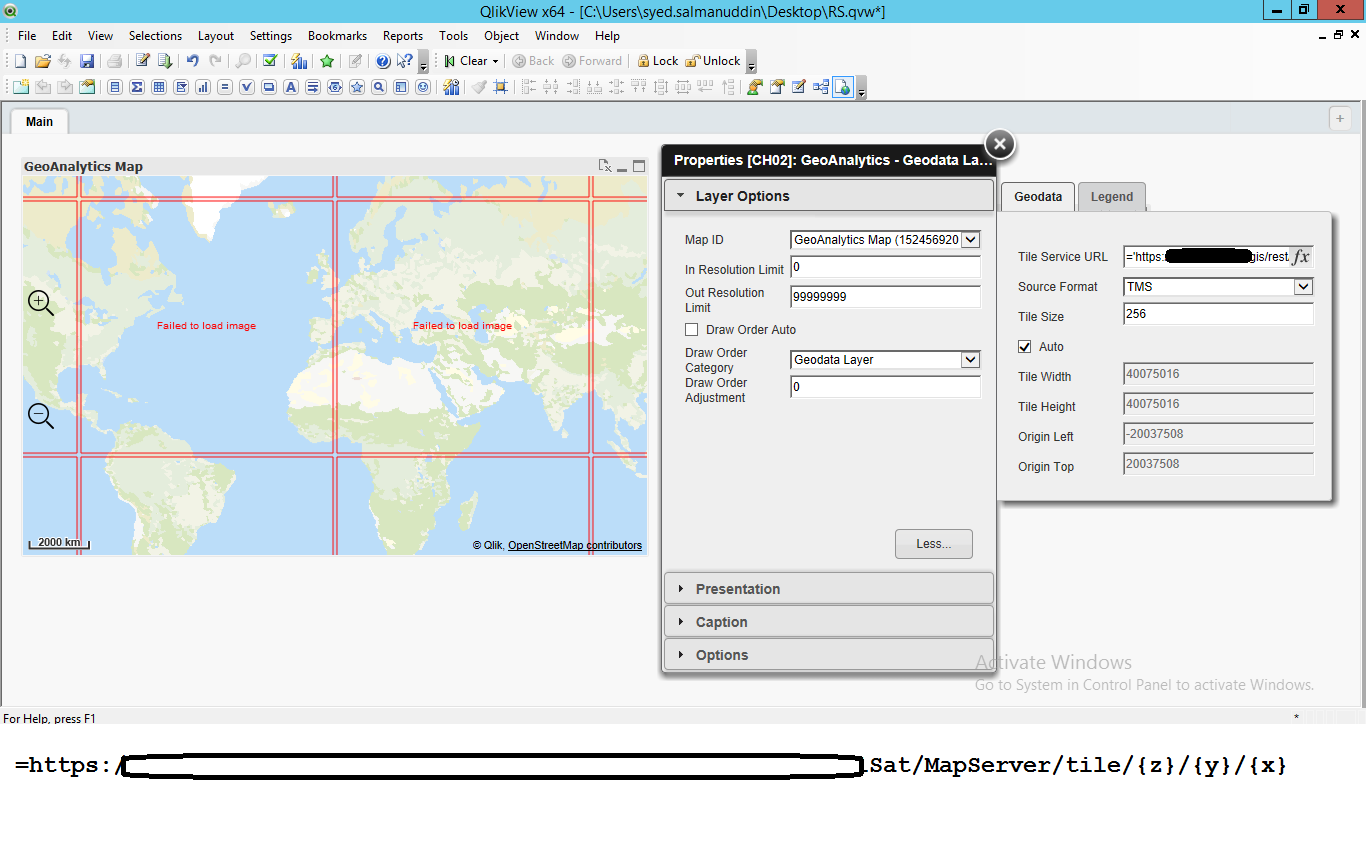This screenshot has height=844, width=1366.
Task: Click the Tile Size input field
Action: 1218,314
